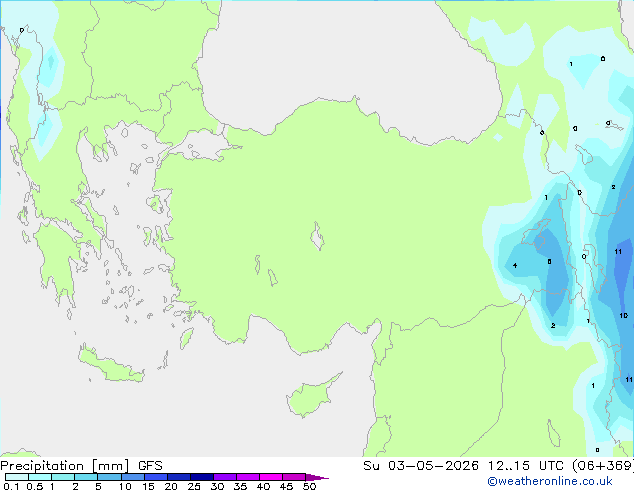Image resolution: width=634 pixels, height=490 pixels.
Task: Click the '4' precipitation value on map
Action: 515,266
